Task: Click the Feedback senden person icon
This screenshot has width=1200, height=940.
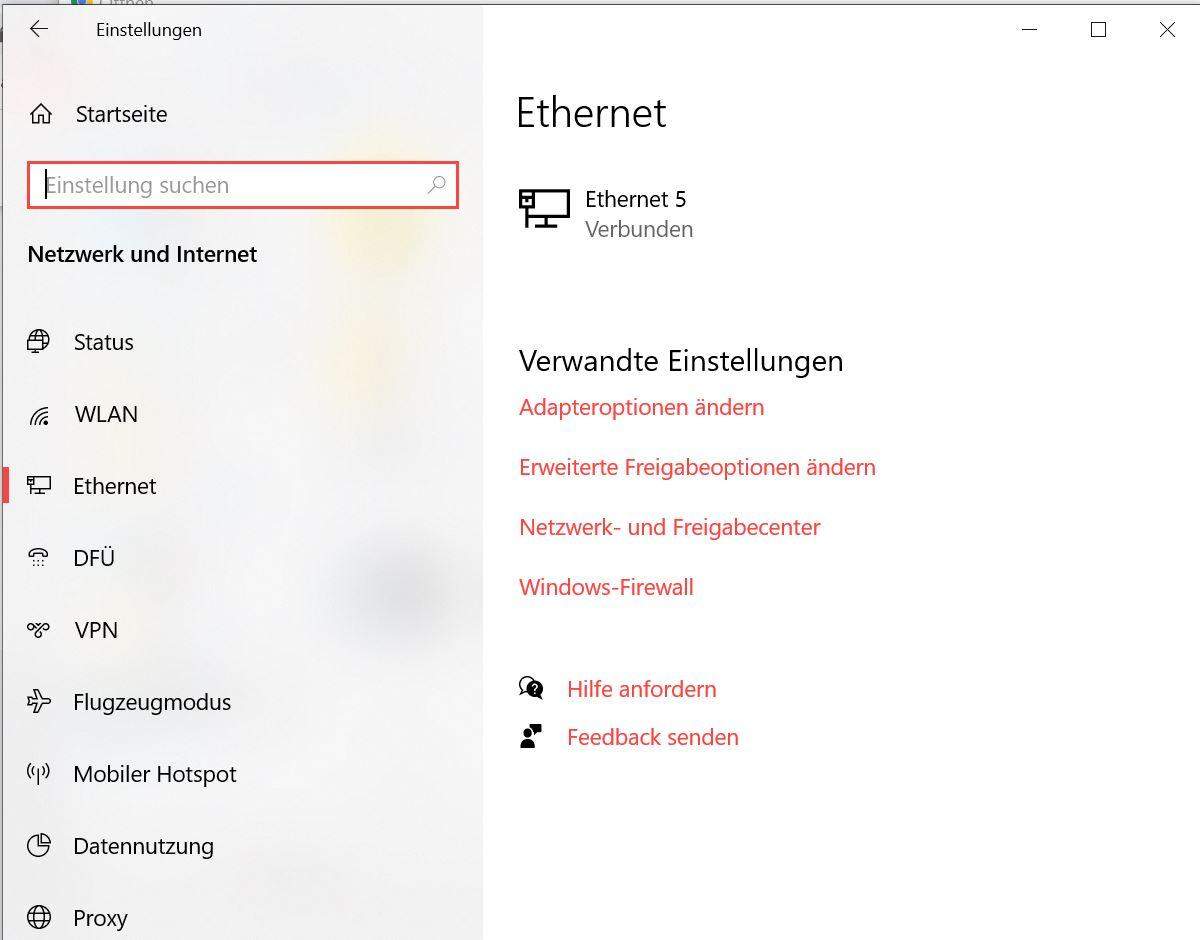Action: coord(531,736)
